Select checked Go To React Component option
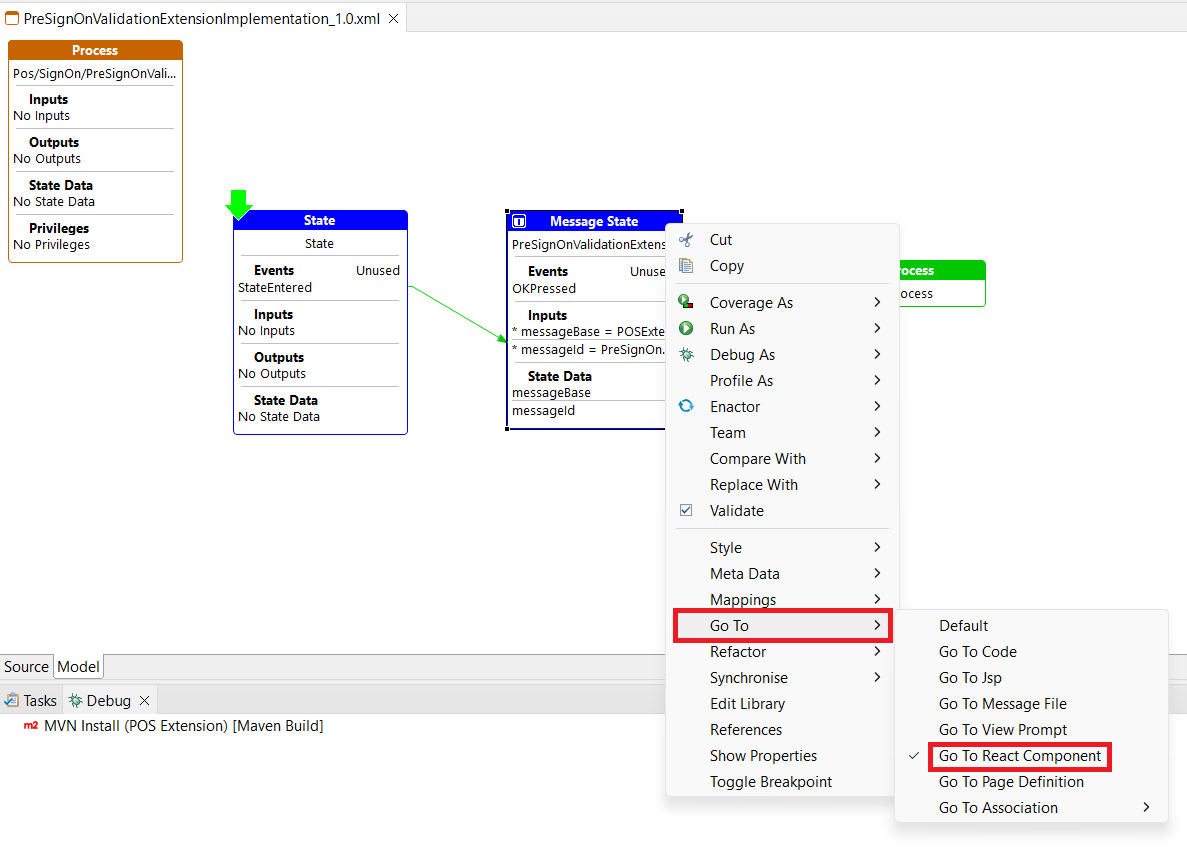The width and height of the screenshot is (1187, 851). pos(1019,756)
